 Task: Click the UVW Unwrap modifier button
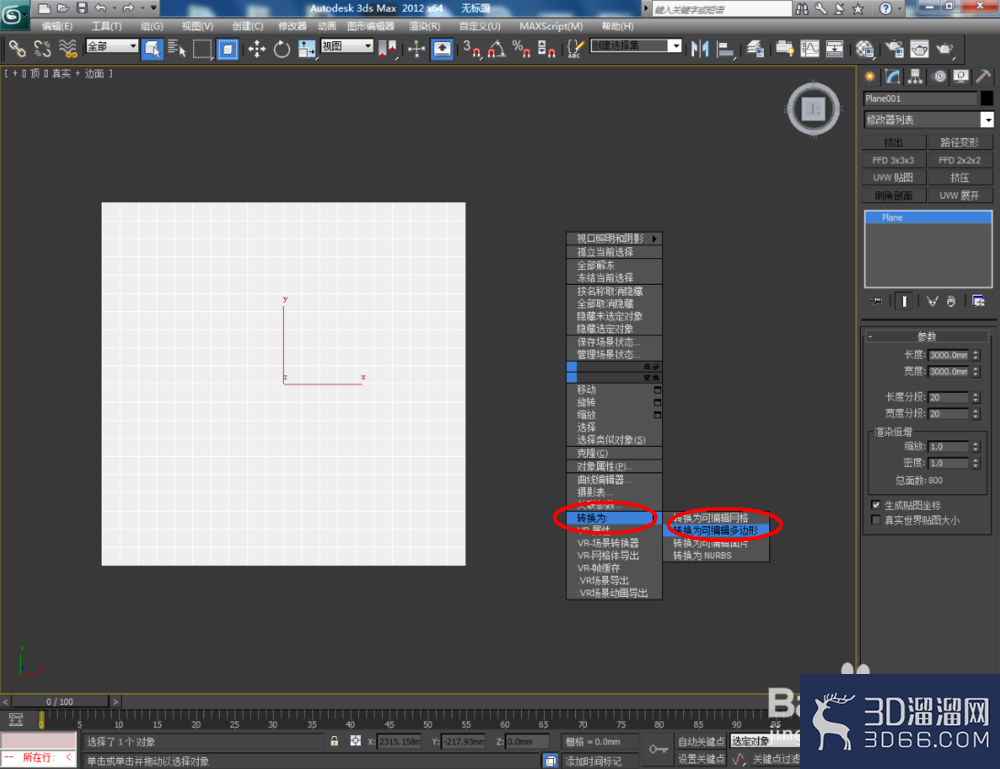[x=959, y=195]
